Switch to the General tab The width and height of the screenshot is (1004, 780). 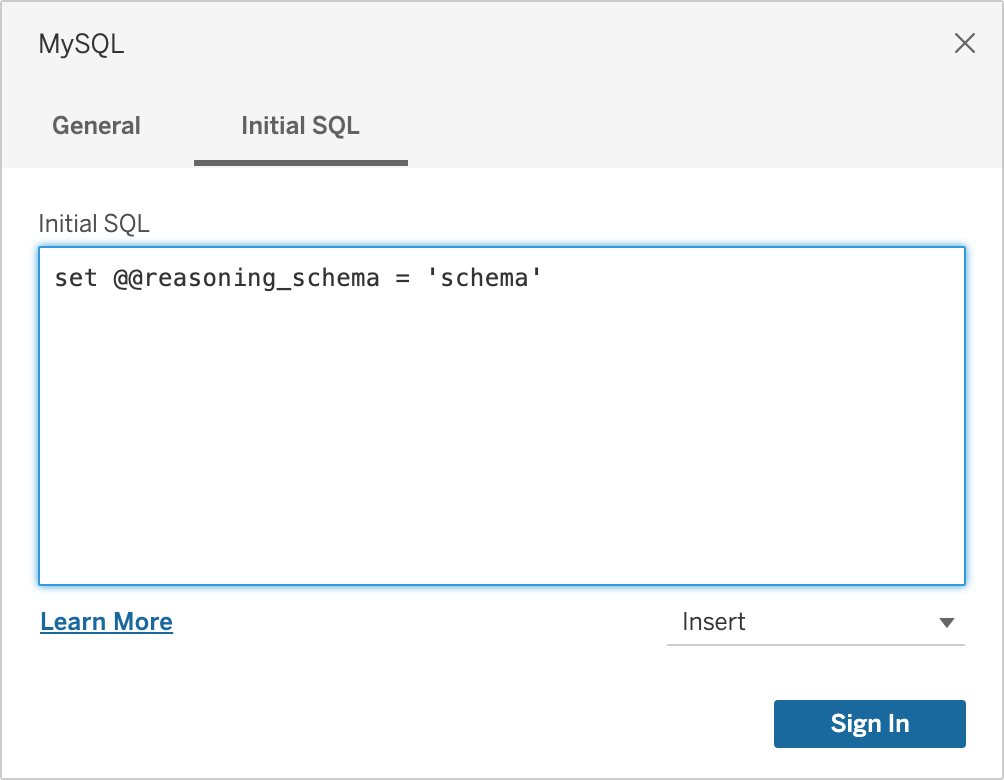pos(96,126)
